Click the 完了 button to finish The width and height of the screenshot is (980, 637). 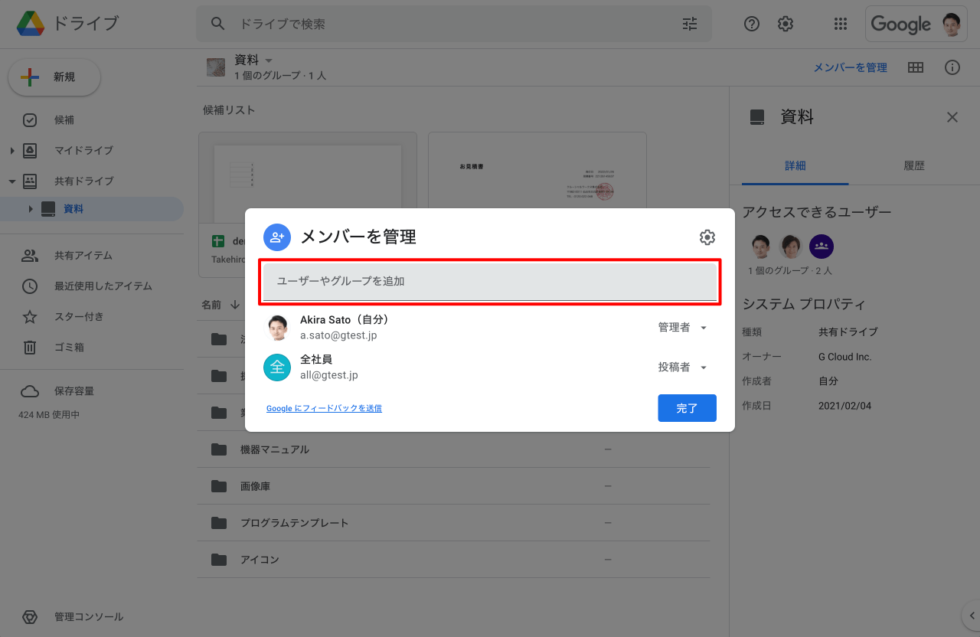[687, 408]
